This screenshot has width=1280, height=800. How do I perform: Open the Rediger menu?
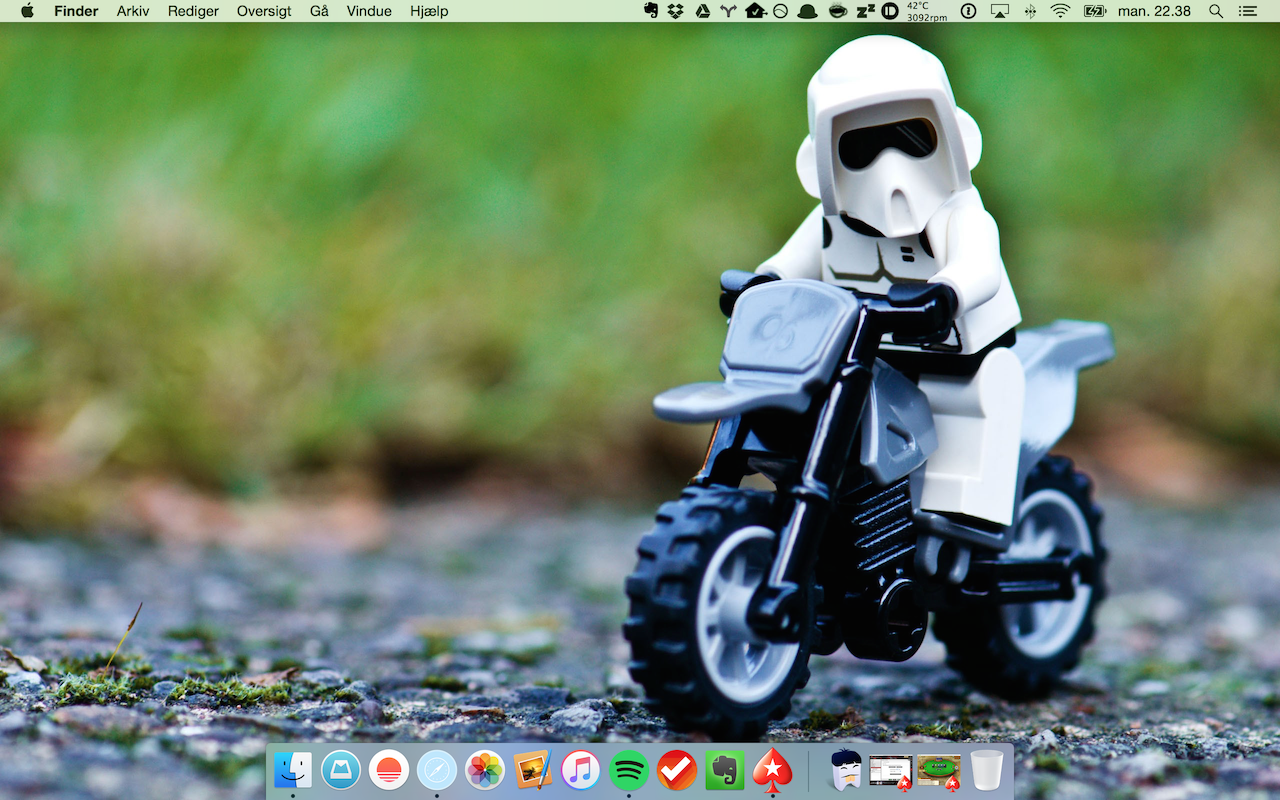tap(193, 11)
